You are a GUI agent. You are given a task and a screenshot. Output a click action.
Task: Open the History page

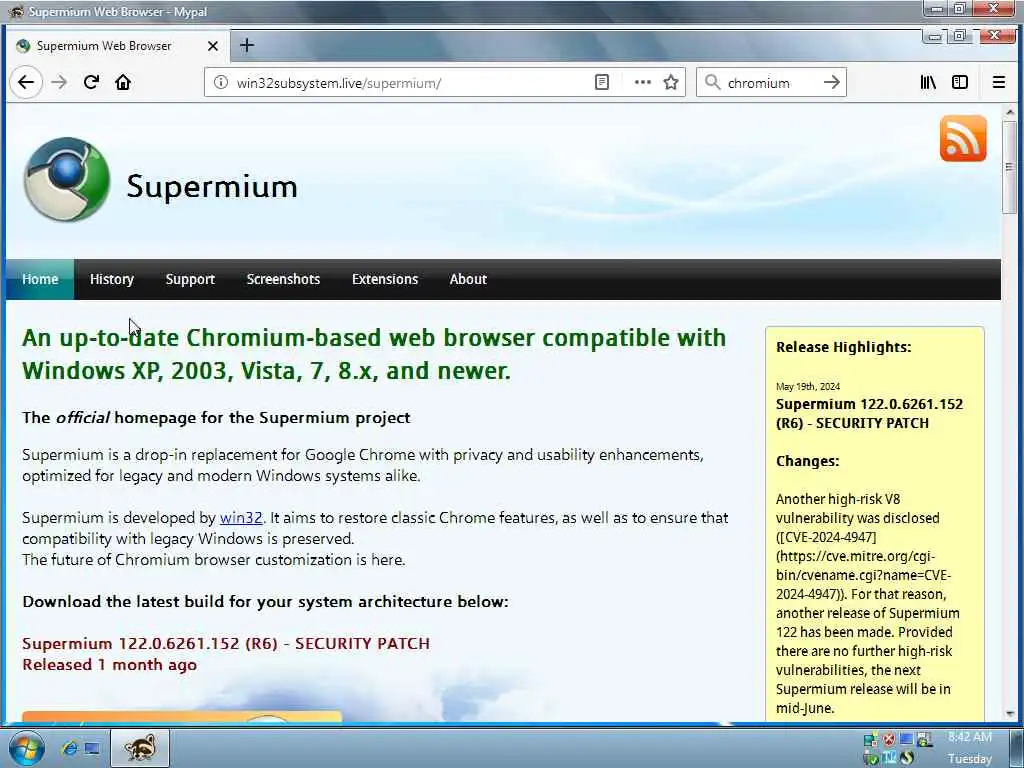pyautogui.click(x=112, y=279)
